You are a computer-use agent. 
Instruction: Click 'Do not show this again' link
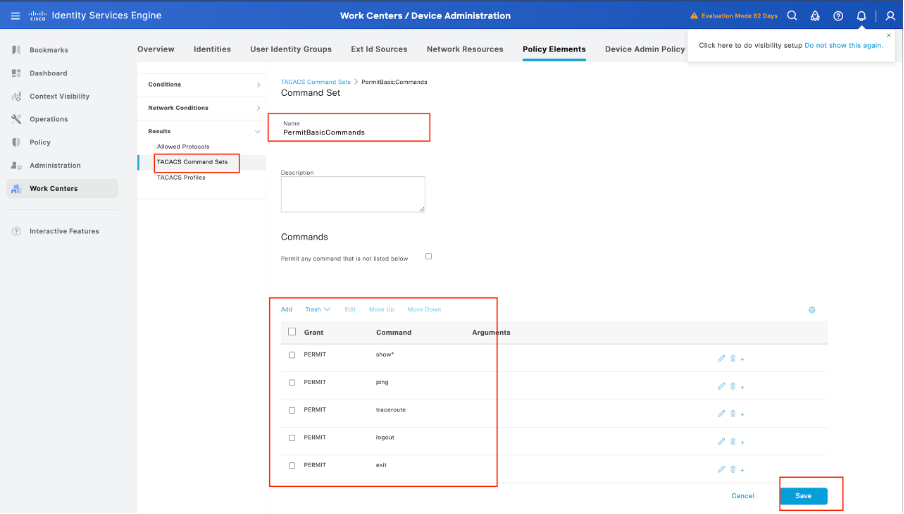click(843, 45)
